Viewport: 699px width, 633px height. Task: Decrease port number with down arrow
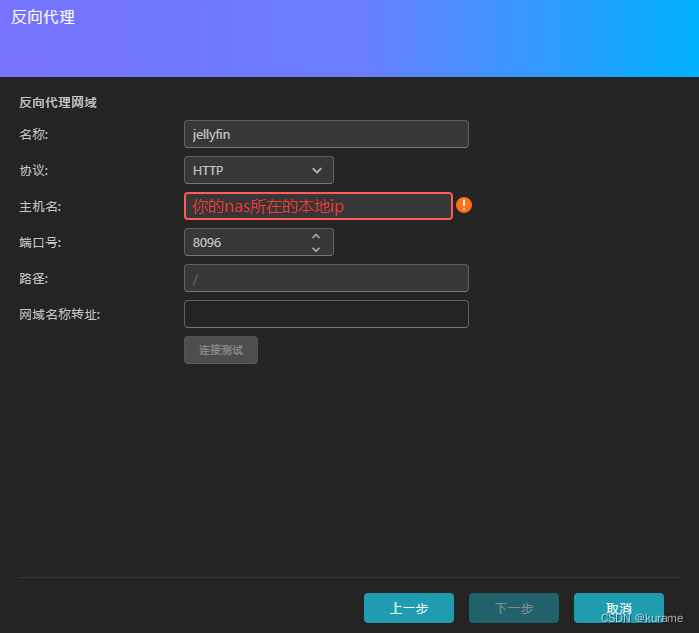tap(316, 249)
